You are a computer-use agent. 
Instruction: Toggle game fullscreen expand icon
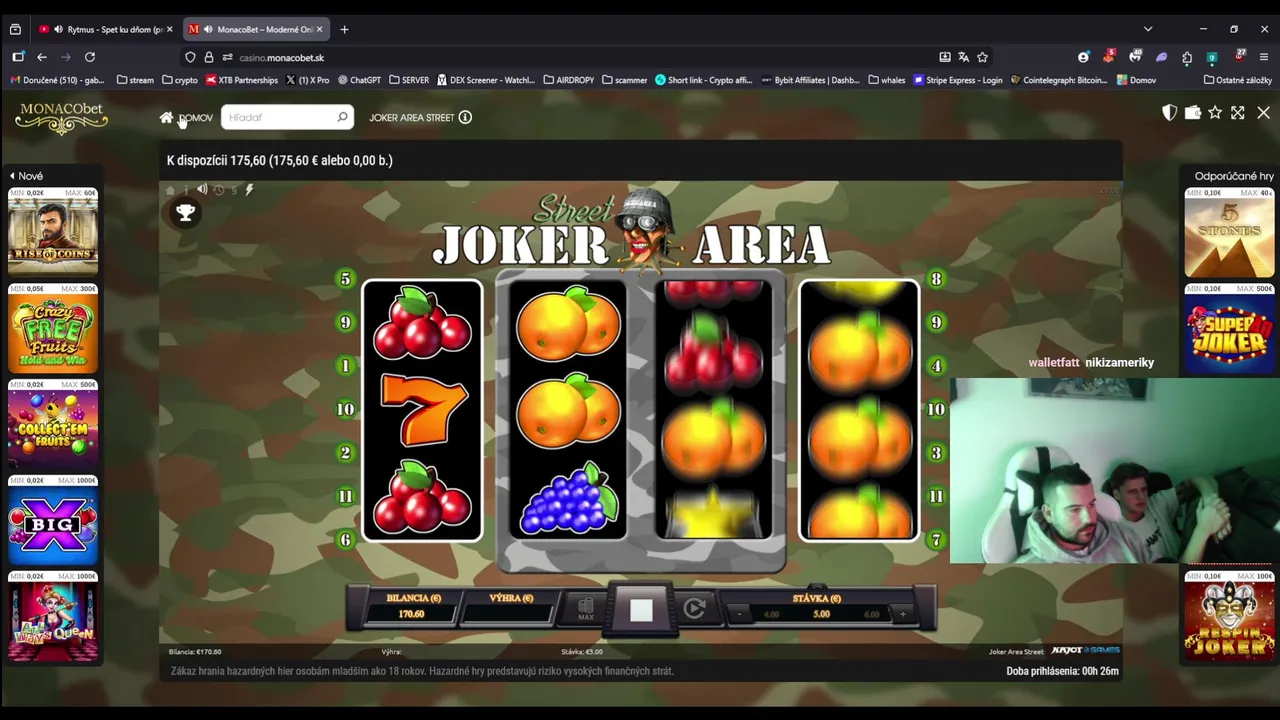coord(1238,113)
